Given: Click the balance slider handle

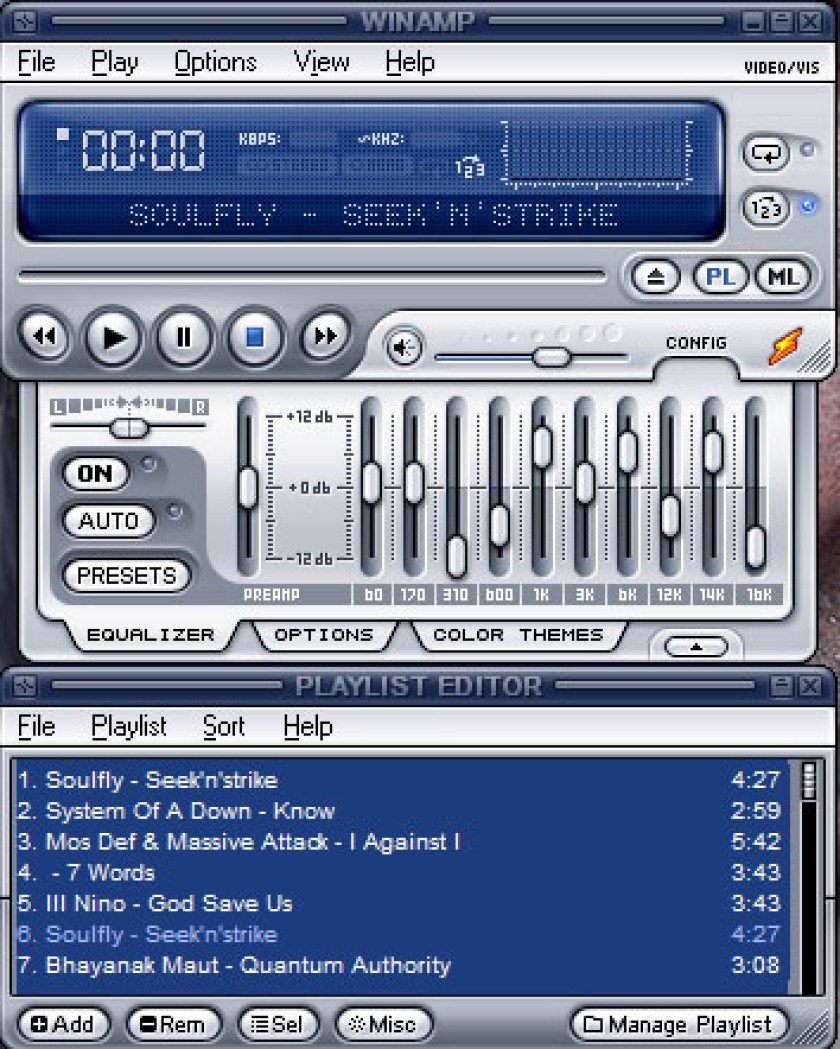Looking at the screenshot, I should coord(128,427).
